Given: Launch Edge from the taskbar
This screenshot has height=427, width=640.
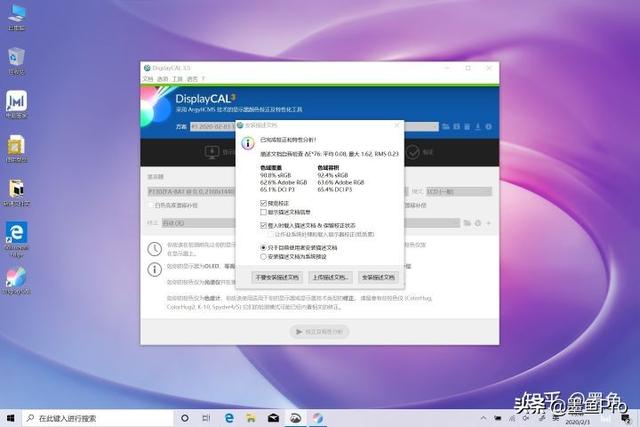Looking at the screenshot, I should click(x=229, y=418).
